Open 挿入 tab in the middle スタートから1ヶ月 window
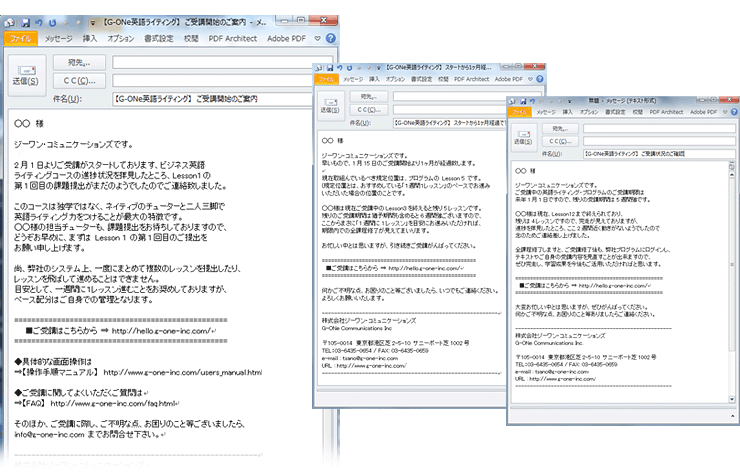Image resolution: width=740 pixels, height=475 pixels. [375, 79]
